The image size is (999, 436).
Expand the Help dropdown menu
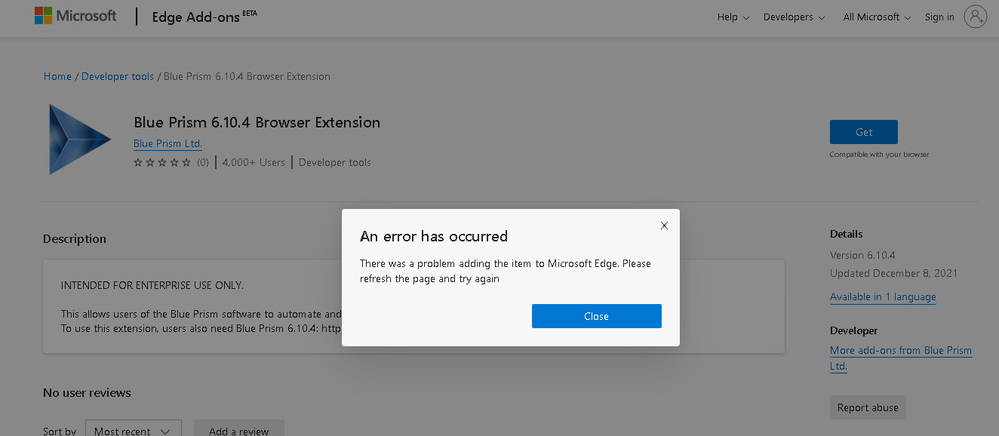[733, 17]
